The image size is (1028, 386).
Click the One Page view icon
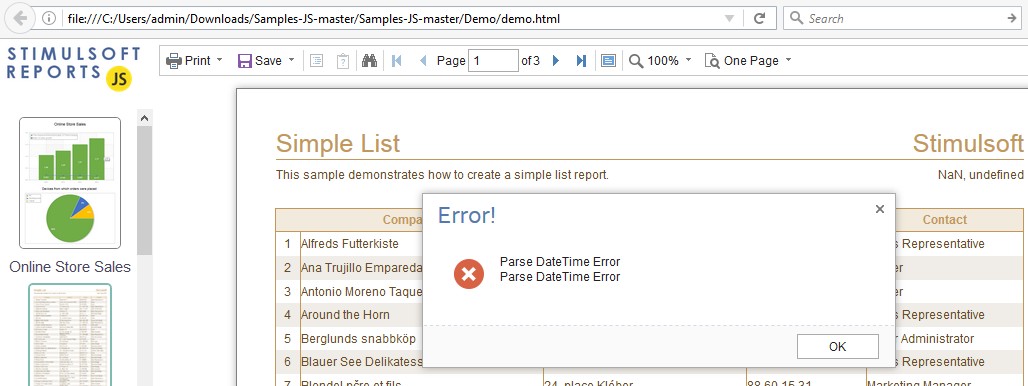coord(712,61)
